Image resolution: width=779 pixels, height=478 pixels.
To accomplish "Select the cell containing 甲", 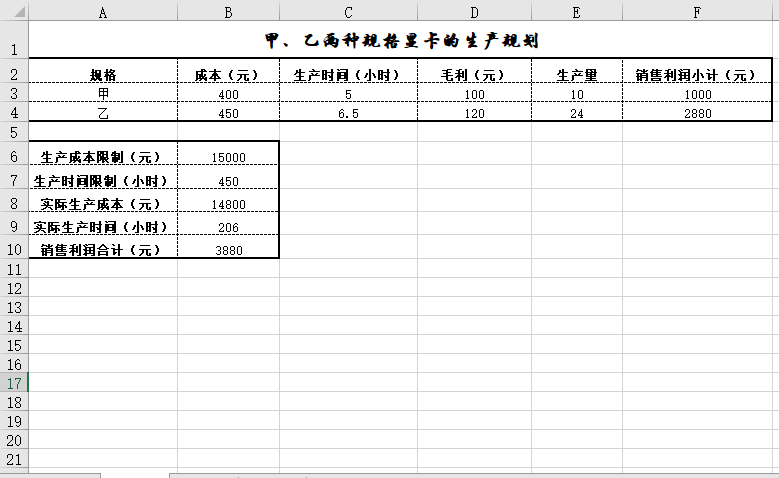I will point(103,94).
